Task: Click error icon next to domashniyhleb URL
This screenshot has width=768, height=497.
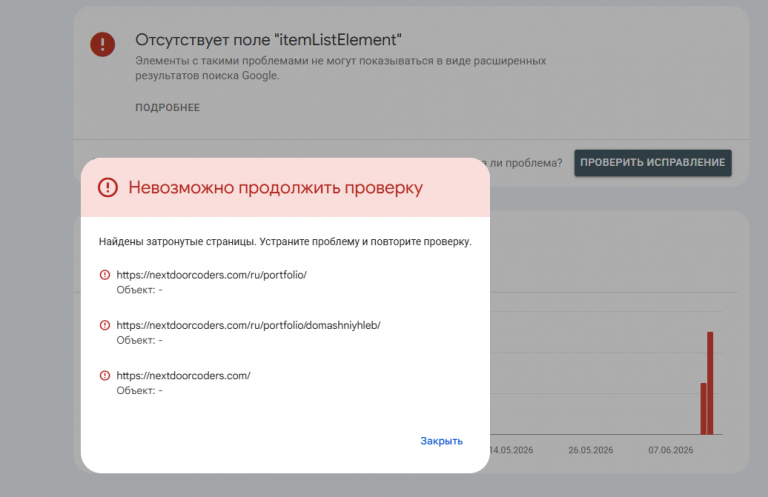Action: [x=105, y=325]
